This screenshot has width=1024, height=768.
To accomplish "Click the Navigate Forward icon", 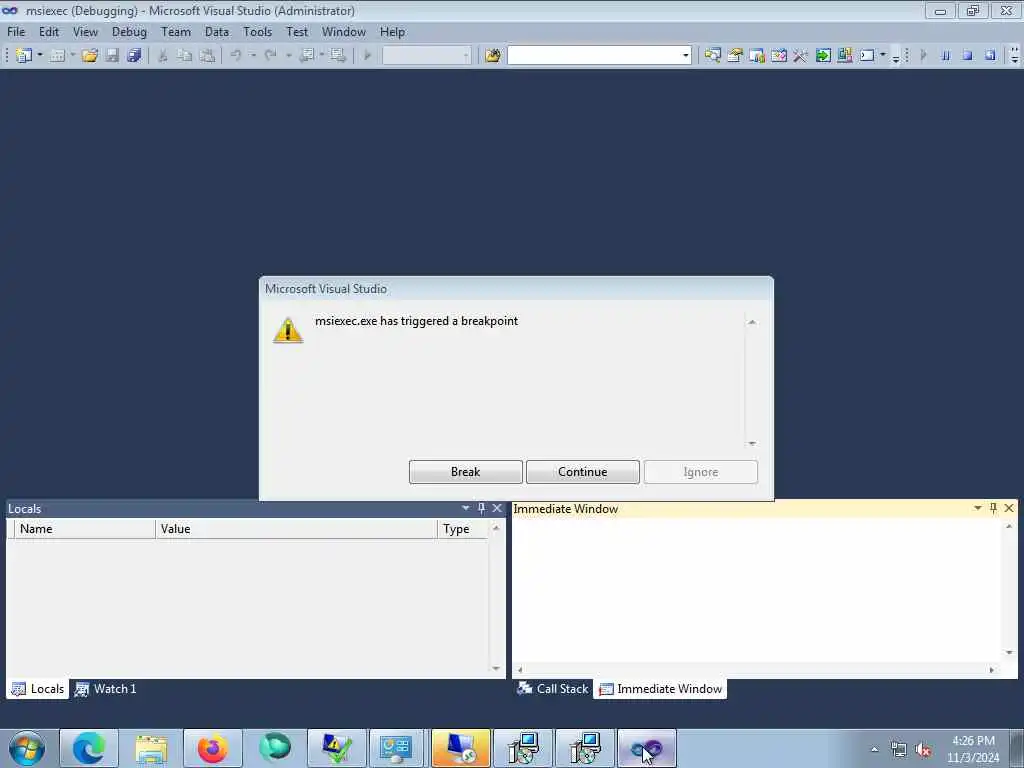I will (338, 56).
